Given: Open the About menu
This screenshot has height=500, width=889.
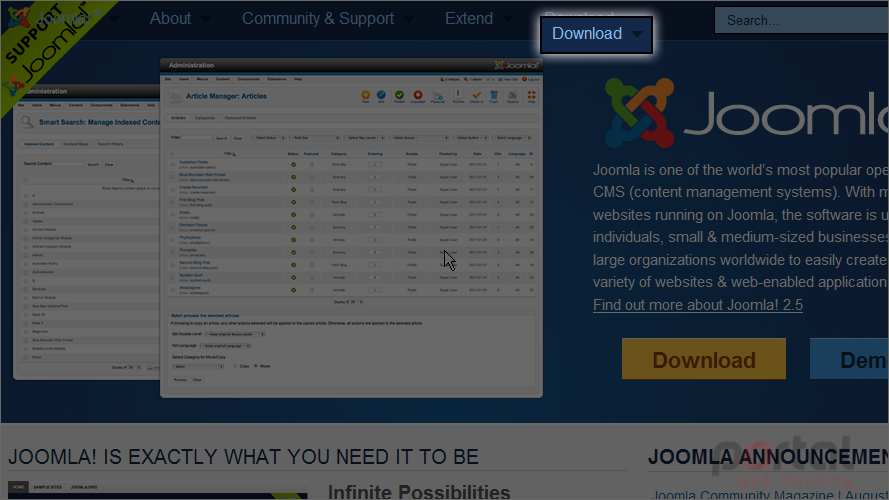Looking at the screenshot, I should tap(170, 19).
